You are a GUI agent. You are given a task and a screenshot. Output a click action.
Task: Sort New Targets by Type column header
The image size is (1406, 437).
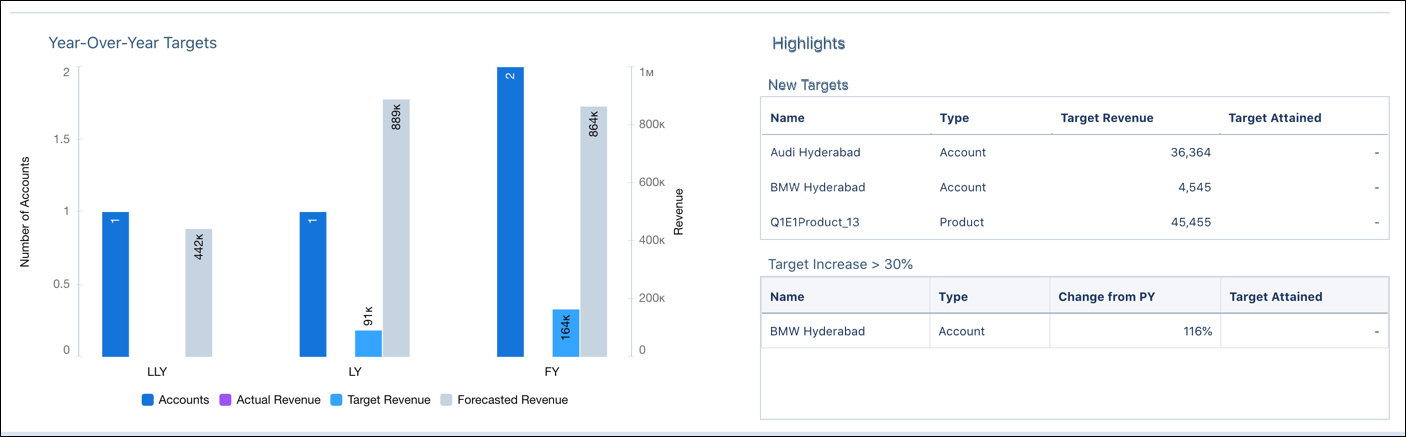pyautogui.click(x=954, y=118)
